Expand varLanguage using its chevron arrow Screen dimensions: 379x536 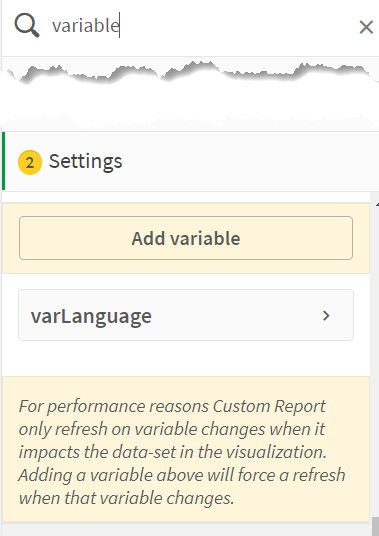point(326,316)
